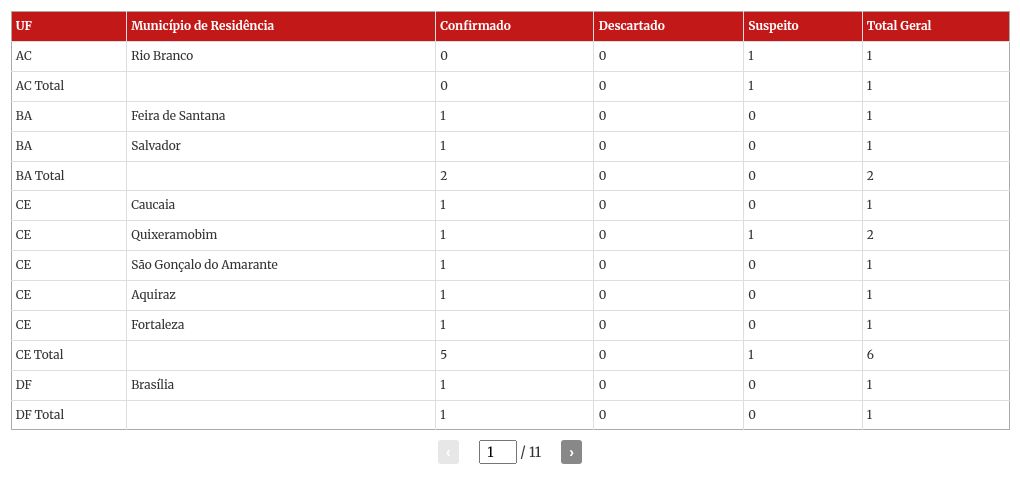Click São Gonçalo do Amarante cell
This screenshot has height=485, width=1020.
click(x=204, y=265)
